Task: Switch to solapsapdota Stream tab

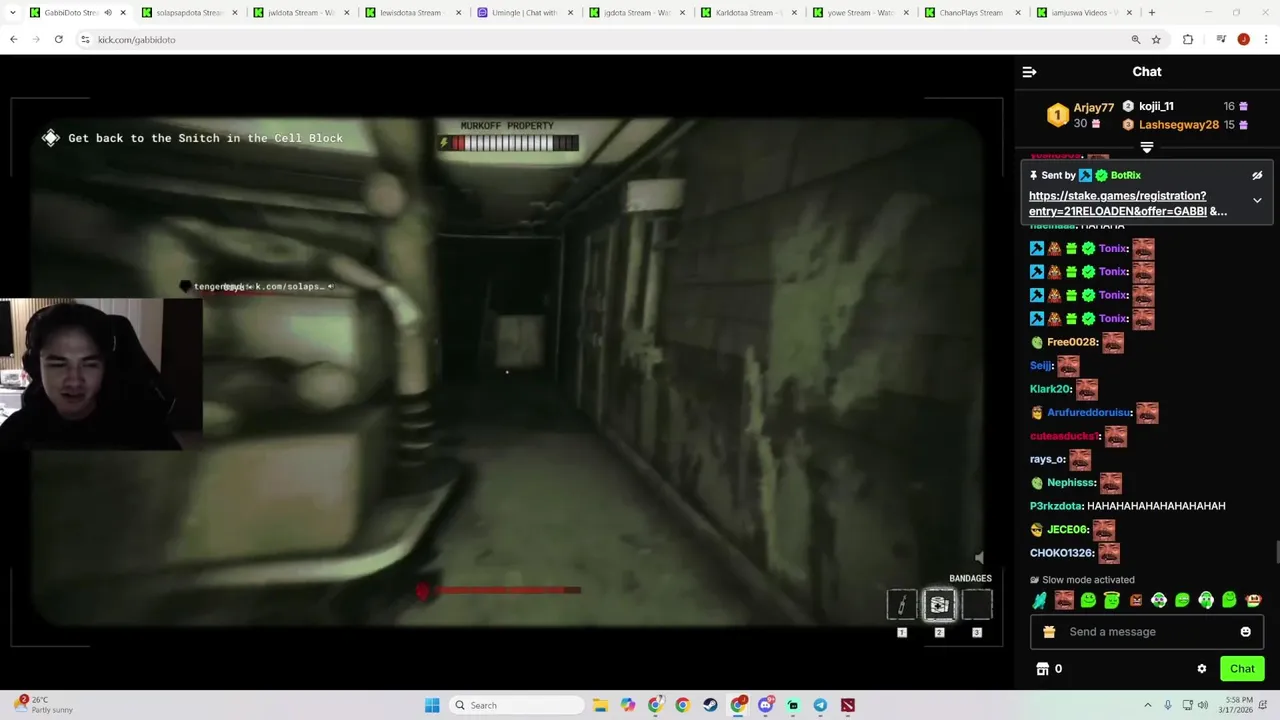Action: (188, 13)
